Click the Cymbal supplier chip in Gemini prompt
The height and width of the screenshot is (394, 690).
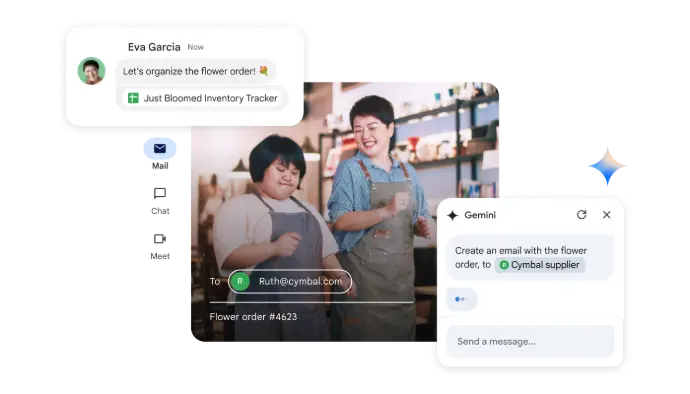[x=540, y=265]
